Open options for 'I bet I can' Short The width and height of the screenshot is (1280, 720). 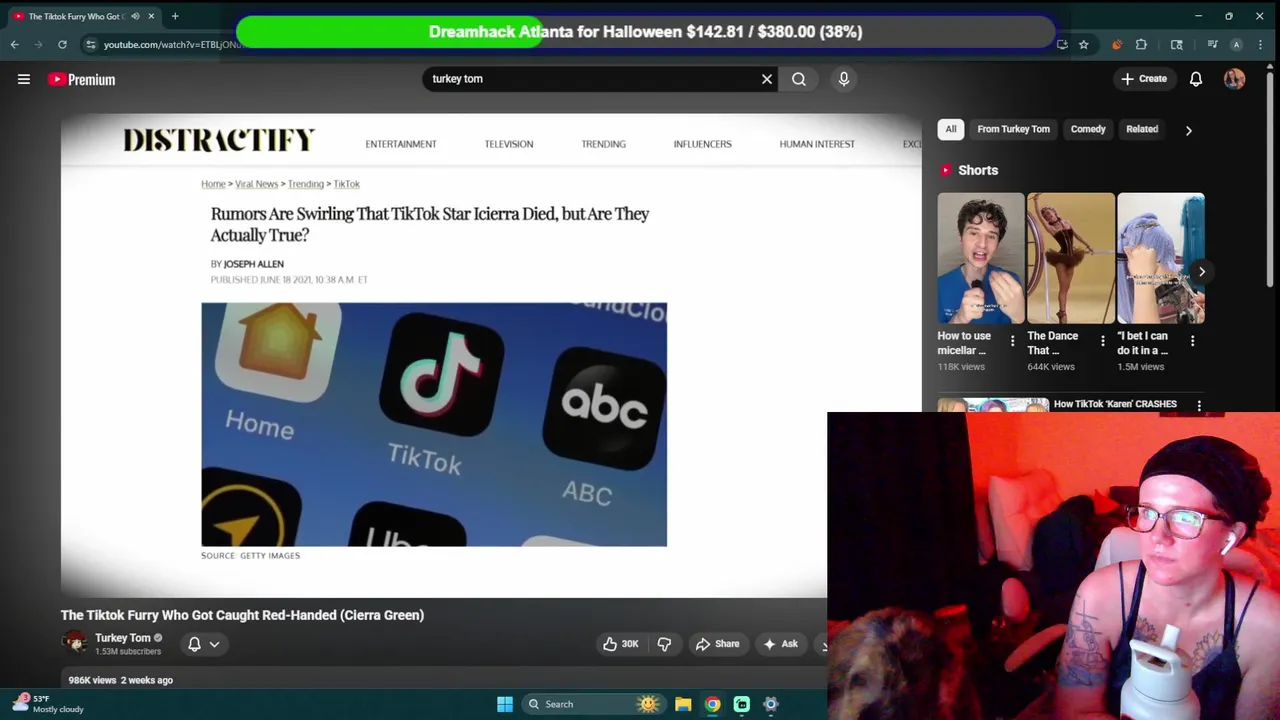coord(1192,342)
